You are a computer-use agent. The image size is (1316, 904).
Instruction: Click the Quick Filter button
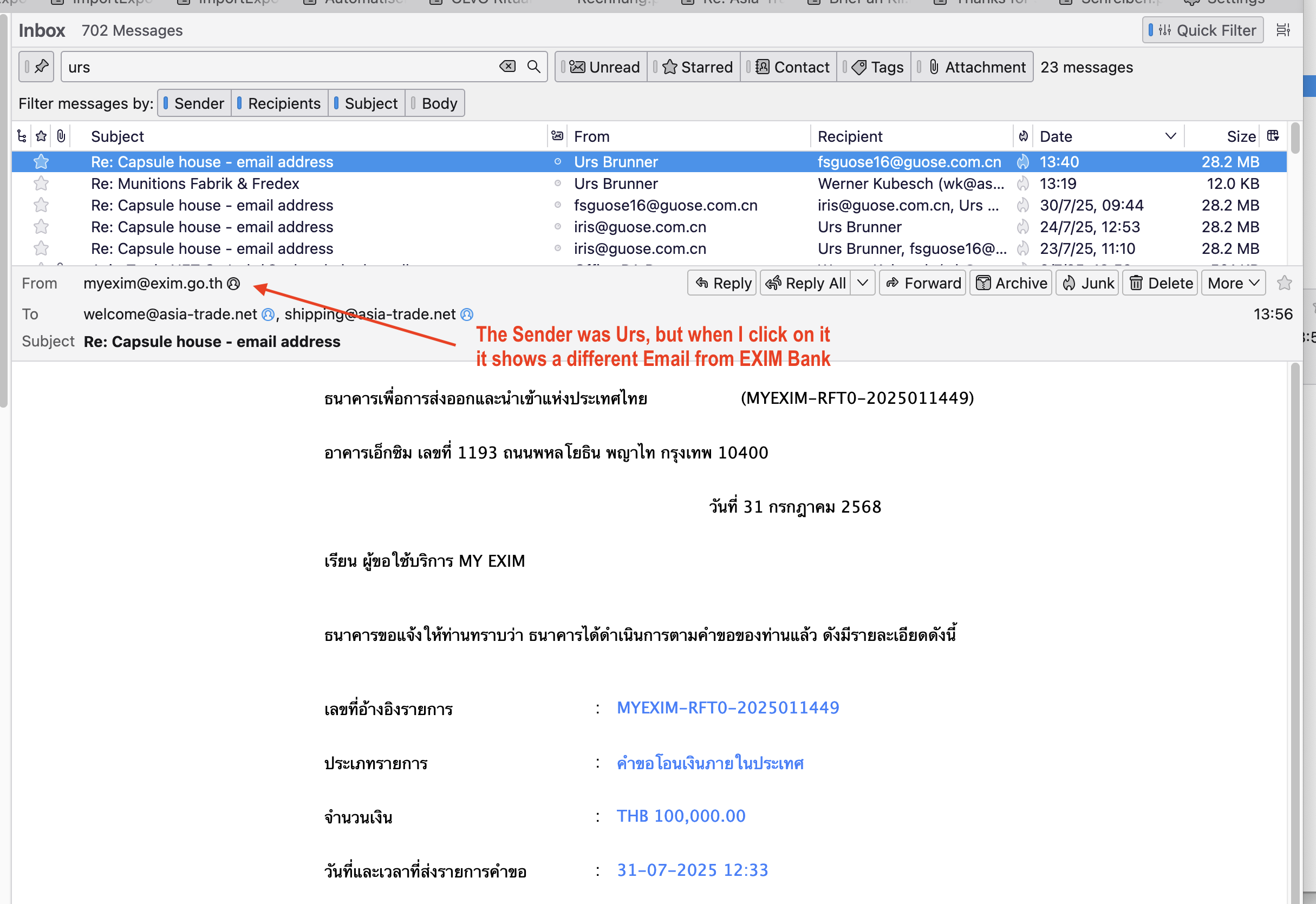point(1202,30)
